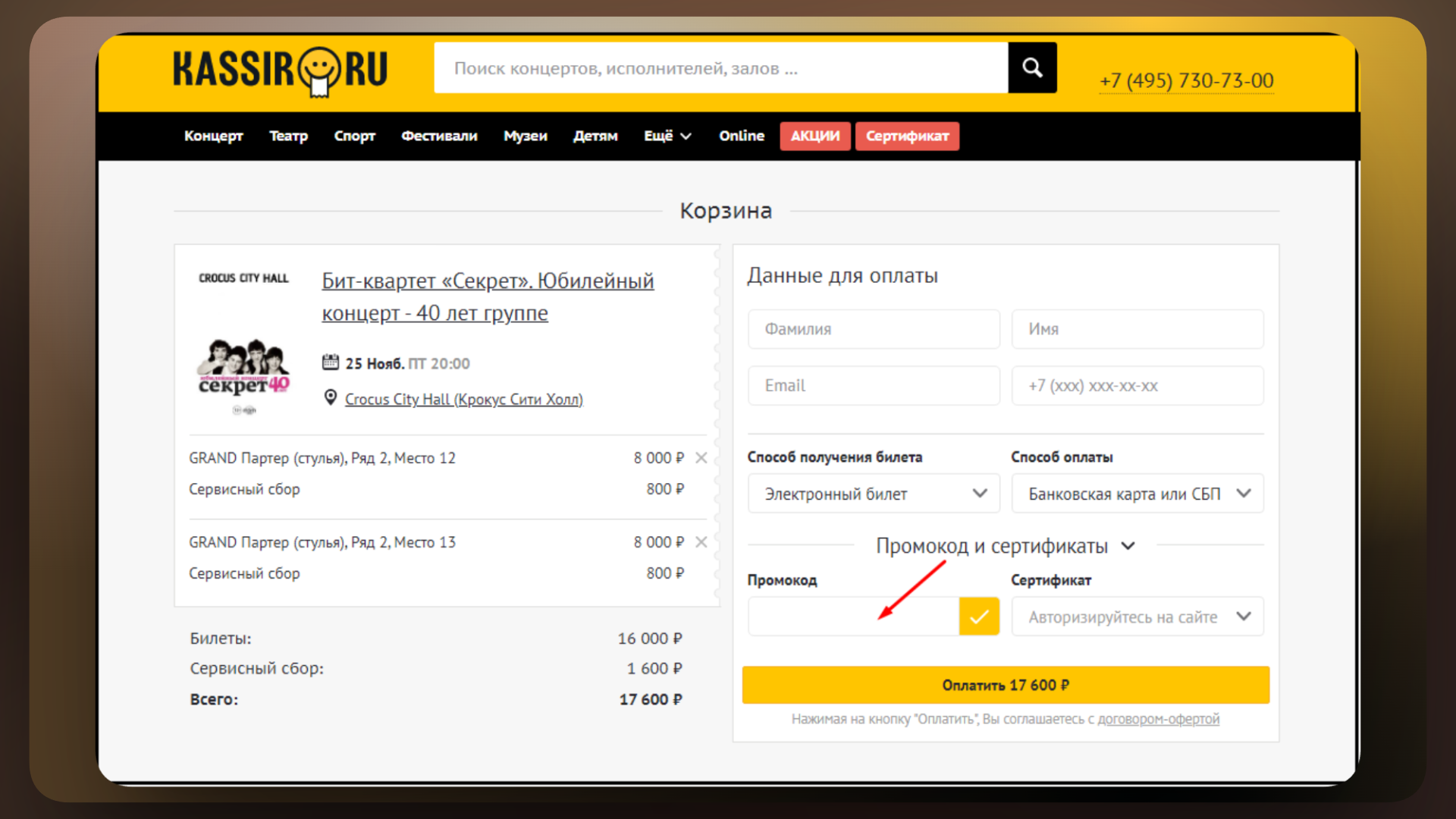Click the АКЦИИ button
The height and width of the screenshot is (819, 1456).
[x=814, y=136]
